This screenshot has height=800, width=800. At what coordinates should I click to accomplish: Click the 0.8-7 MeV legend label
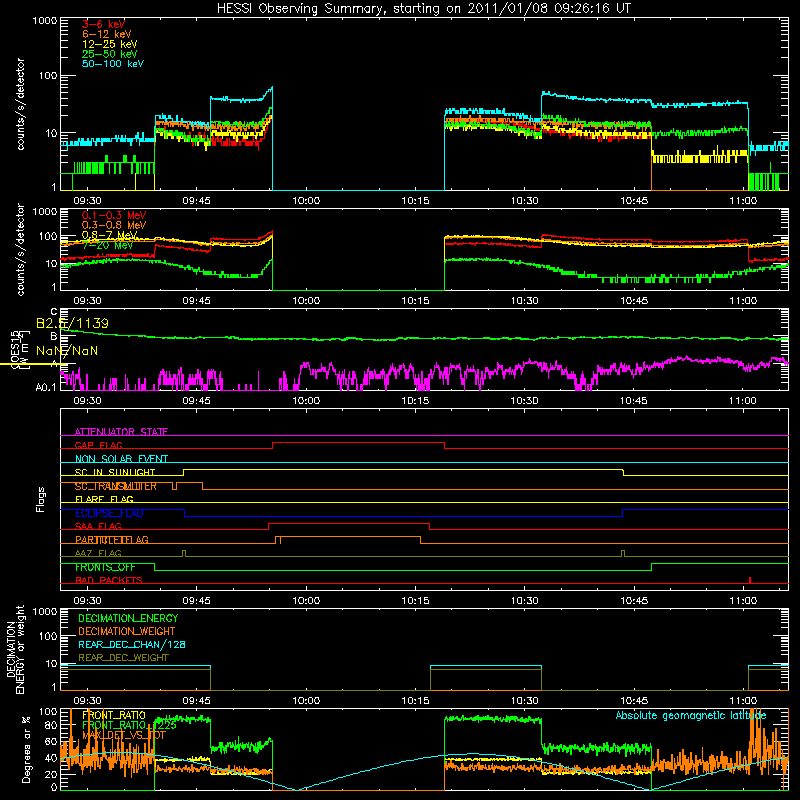click(x=109, y=235)
